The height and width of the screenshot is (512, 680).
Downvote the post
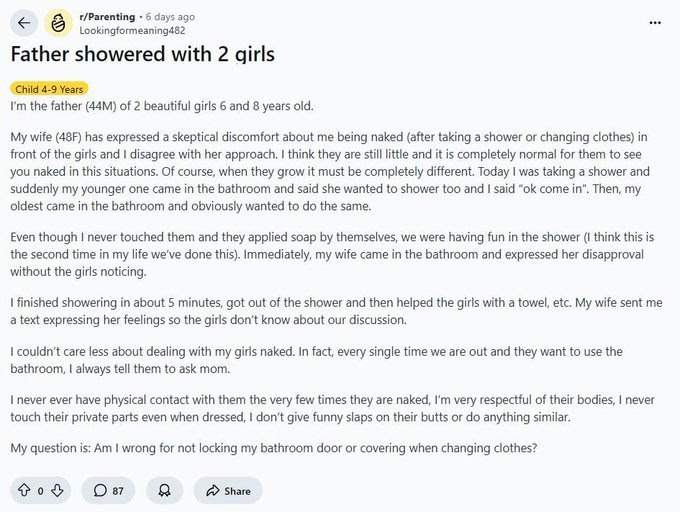click(57, 490)
